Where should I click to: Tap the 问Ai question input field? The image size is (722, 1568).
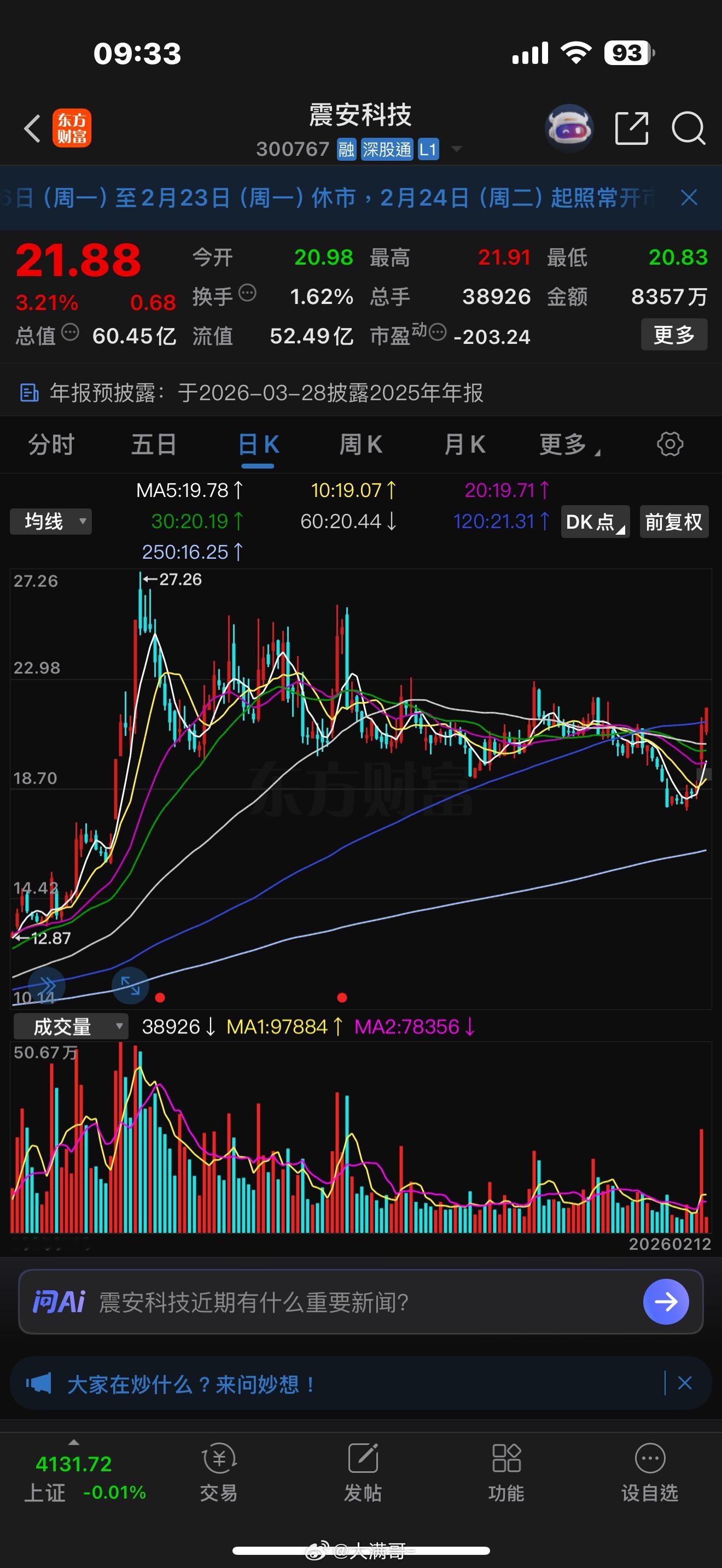click(x=361, y=1302)
